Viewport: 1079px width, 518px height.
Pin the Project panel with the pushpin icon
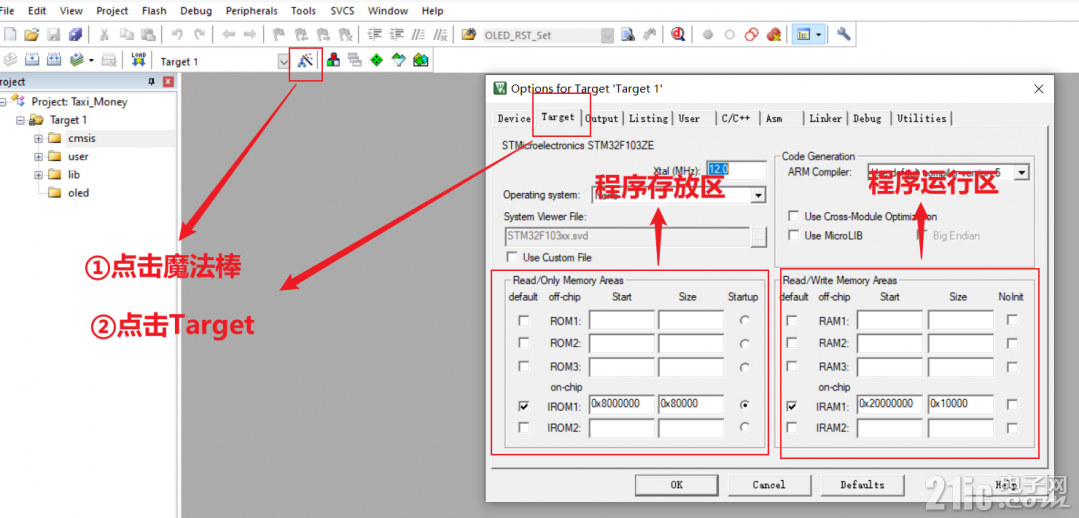[152, 82]
